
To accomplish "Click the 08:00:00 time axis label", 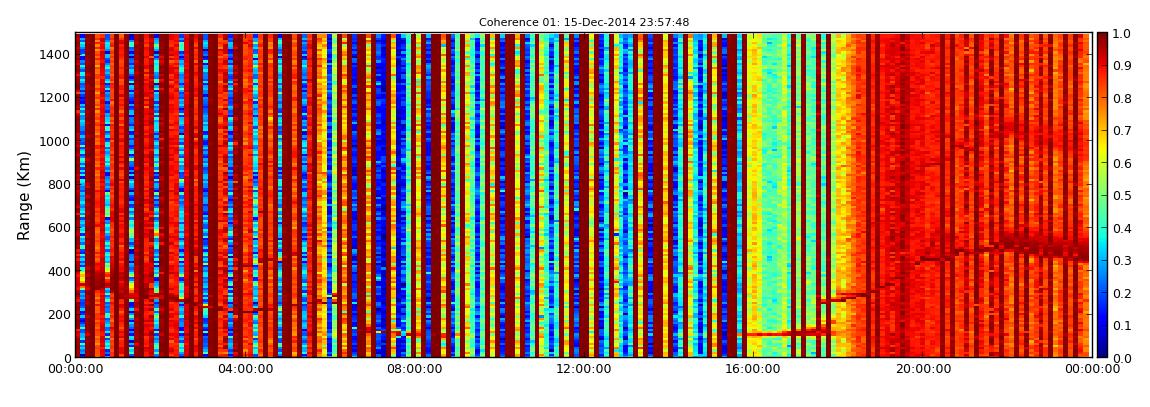I will (414, 369).
